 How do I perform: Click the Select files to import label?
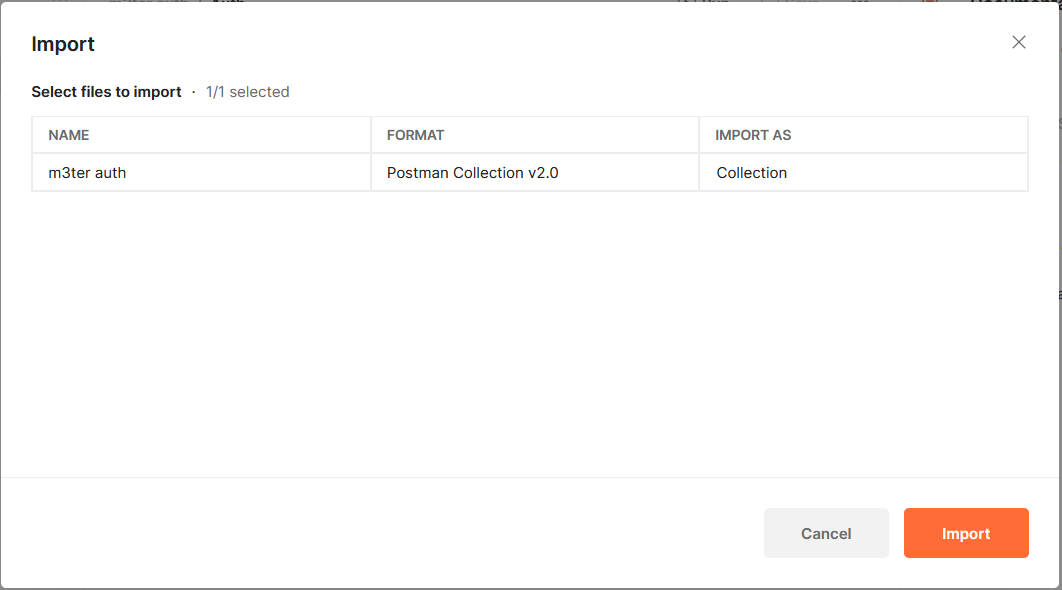tap(106, 91)
